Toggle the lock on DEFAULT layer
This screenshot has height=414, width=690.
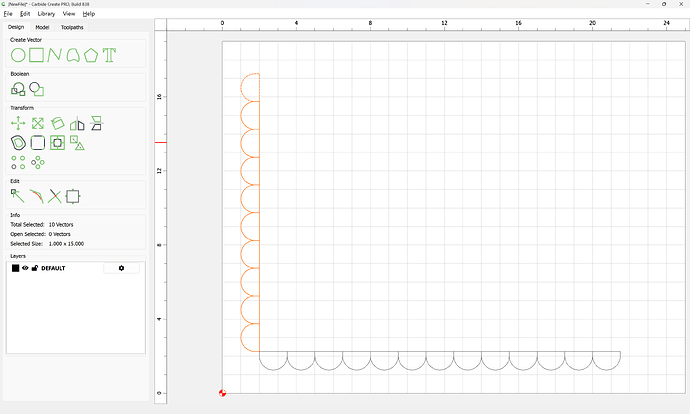coord(35,268)
